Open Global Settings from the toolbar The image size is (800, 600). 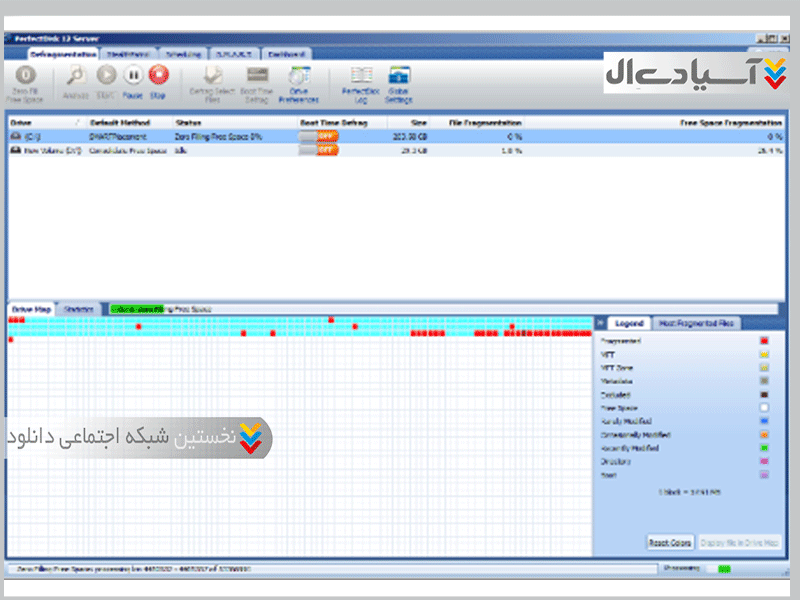[399, 77]
